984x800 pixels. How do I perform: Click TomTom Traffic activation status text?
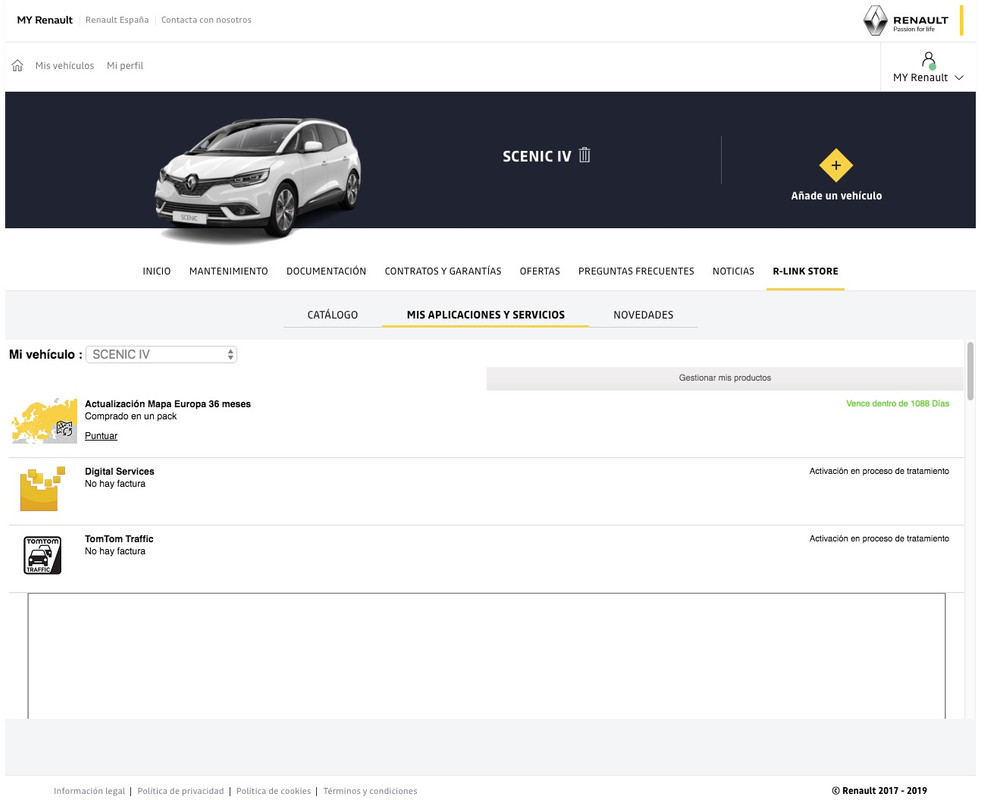pos(879,539)
